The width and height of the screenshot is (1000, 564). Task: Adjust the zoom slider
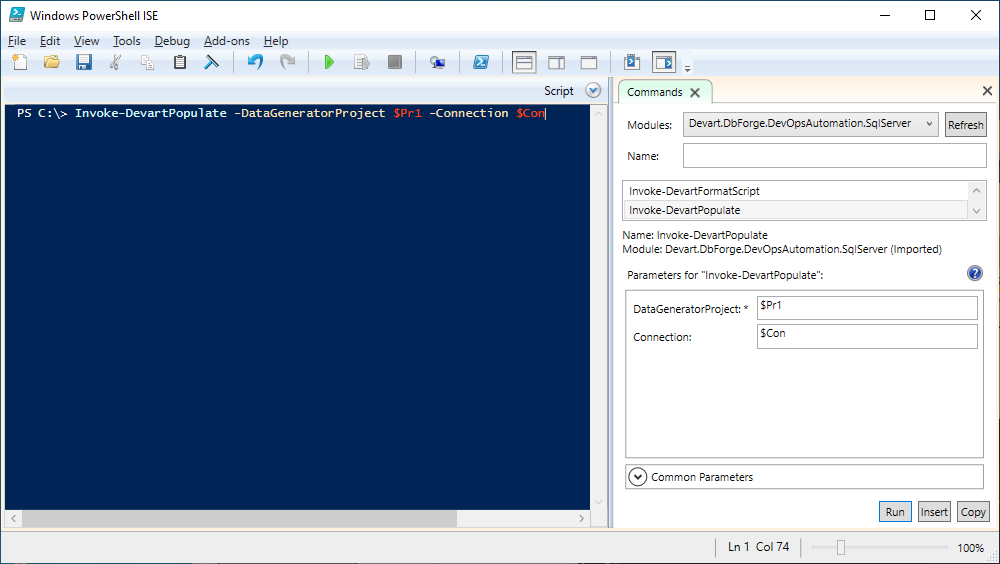click(841, 547)
